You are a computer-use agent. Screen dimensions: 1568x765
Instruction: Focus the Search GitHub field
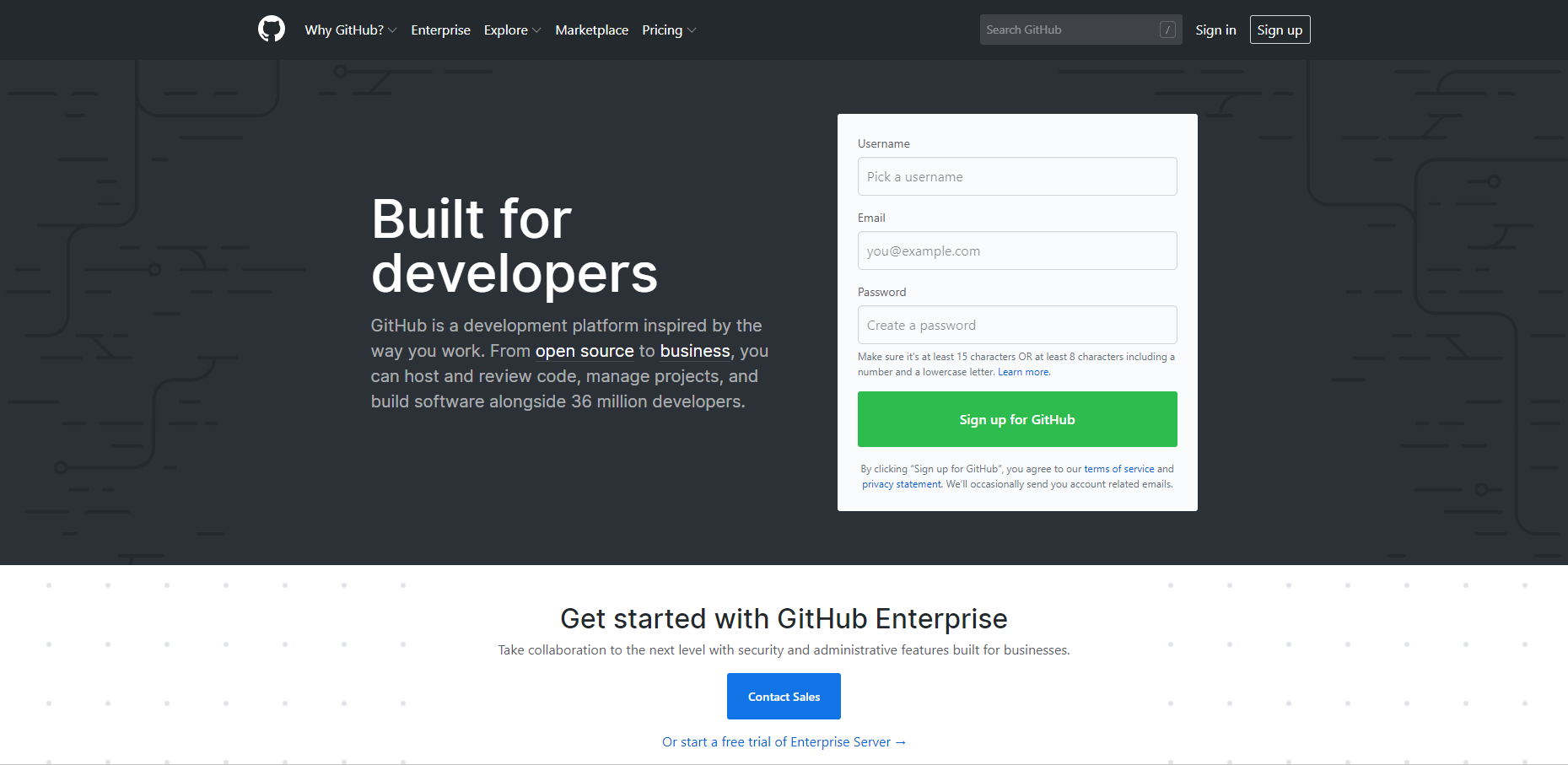click(1080, 30)
